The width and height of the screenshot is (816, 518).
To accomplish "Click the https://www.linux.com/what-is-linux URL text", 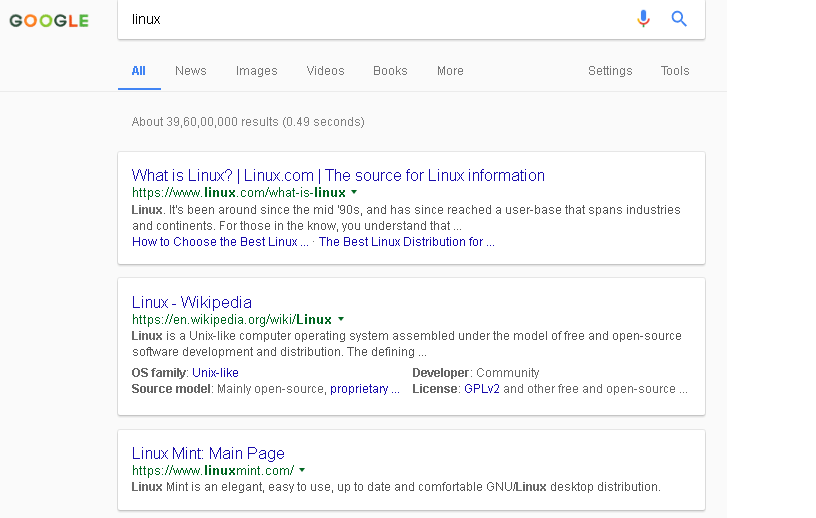I will (x=239, y=193).
